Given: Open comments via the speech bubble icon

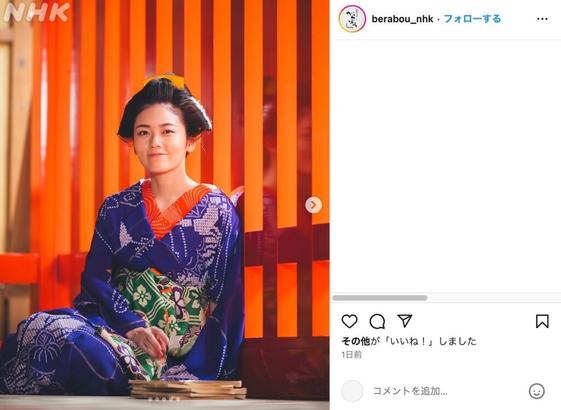Looking at the screenshot, I should pos(377,321).
